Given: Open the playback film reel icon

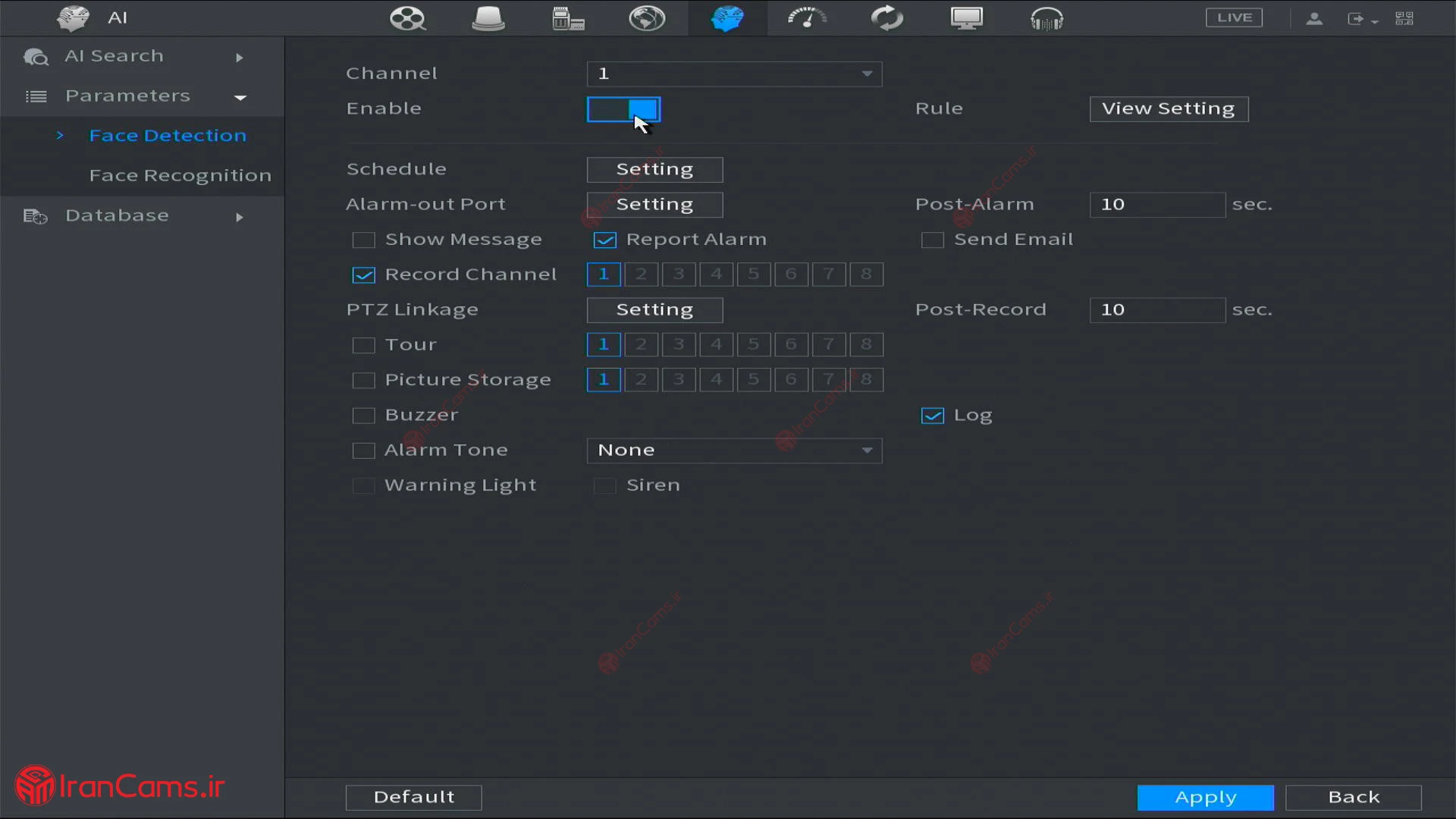Looking at the screenshot, I should click(407, 17).
